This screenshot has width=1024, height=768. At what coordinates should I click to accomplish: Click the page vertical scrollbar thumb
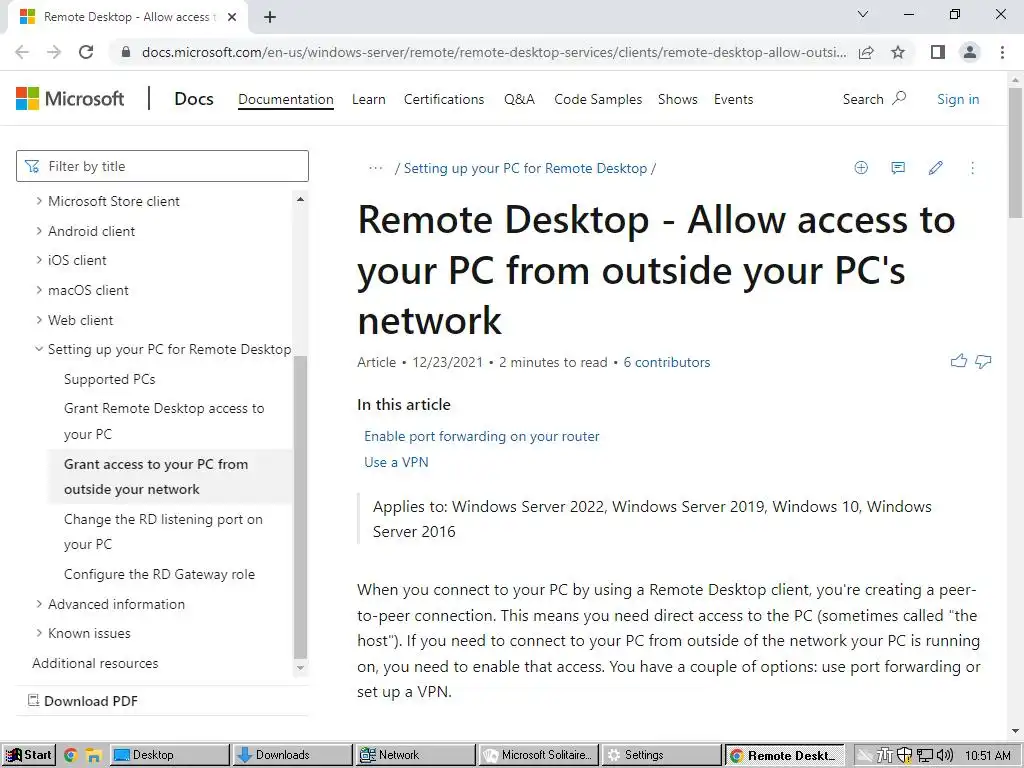click(1016, 152)
